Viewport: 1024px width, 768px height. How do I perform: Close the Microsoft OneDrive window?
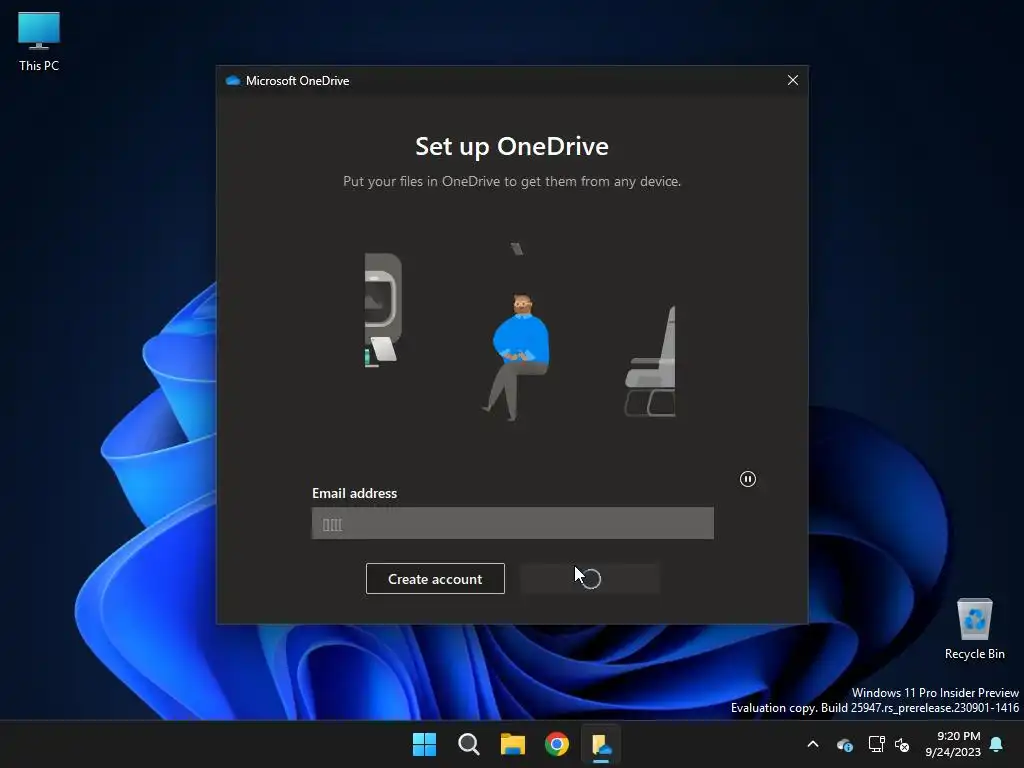pyautogui.click(x=793, y=80)
